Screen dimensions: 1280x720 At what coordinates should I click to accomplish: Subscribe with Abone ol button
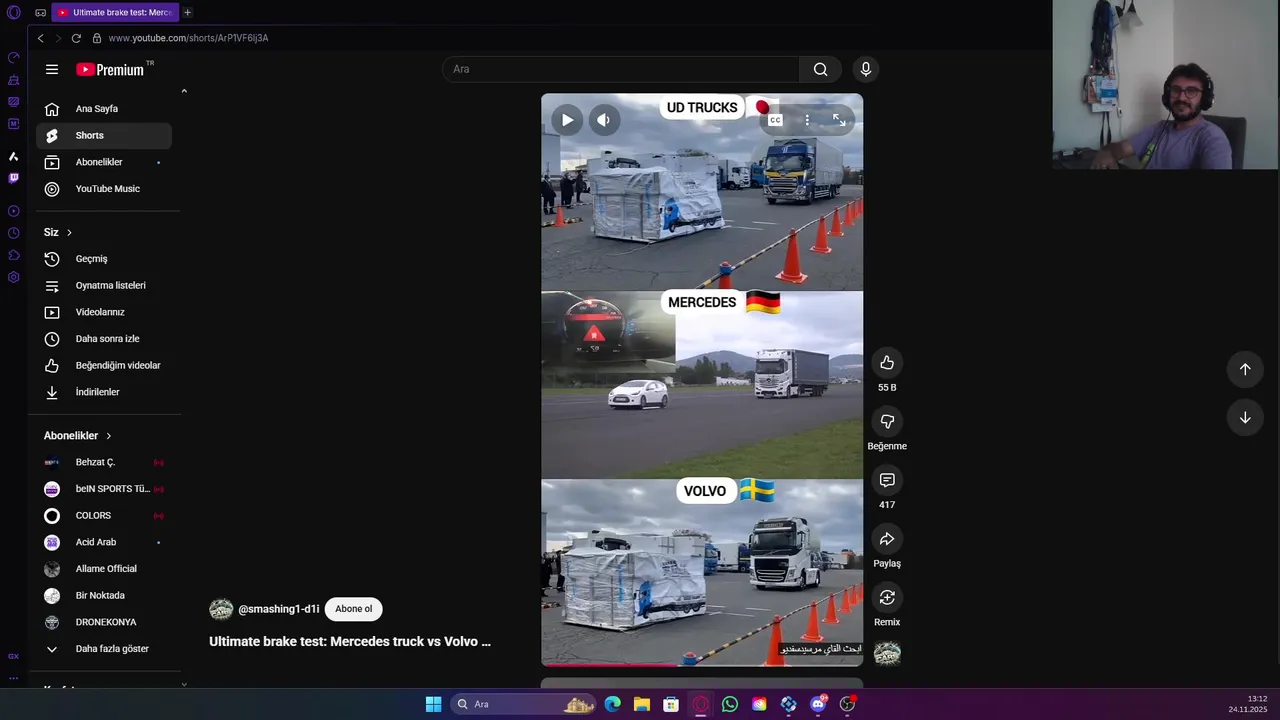(x=354, y=609)
